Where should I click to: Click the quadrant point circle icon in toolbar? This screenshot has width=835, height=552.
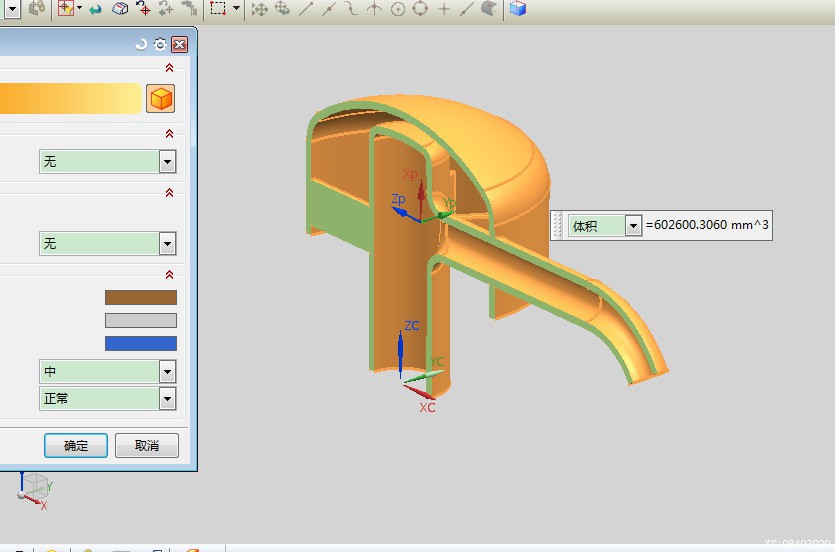(420, 9)
